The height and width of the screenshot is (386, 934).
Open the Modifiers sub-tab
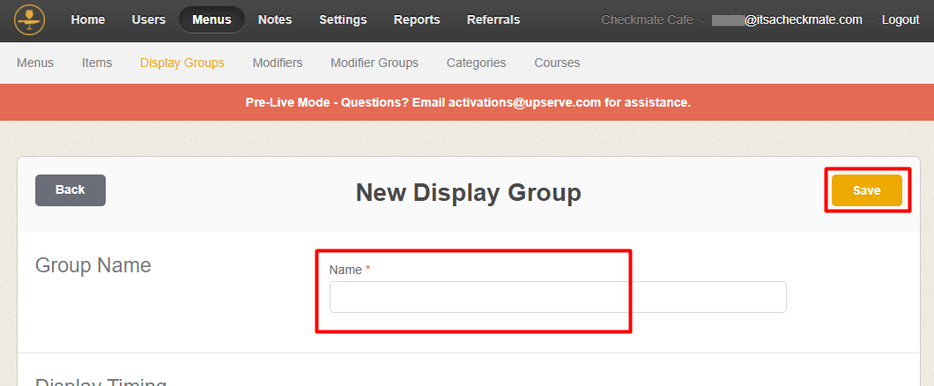coord(278,63)
